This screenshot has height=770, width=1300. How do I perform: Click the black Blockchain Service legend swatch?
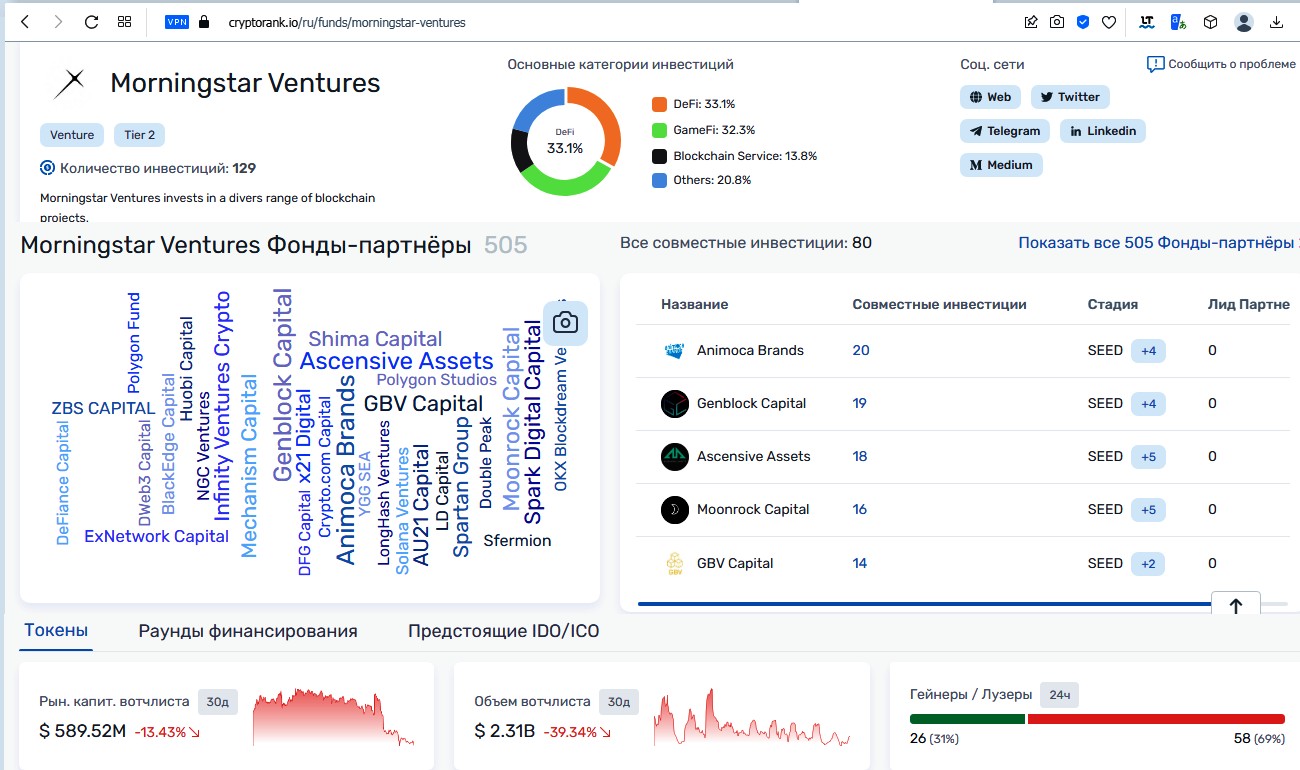click(x=659, y=156)
